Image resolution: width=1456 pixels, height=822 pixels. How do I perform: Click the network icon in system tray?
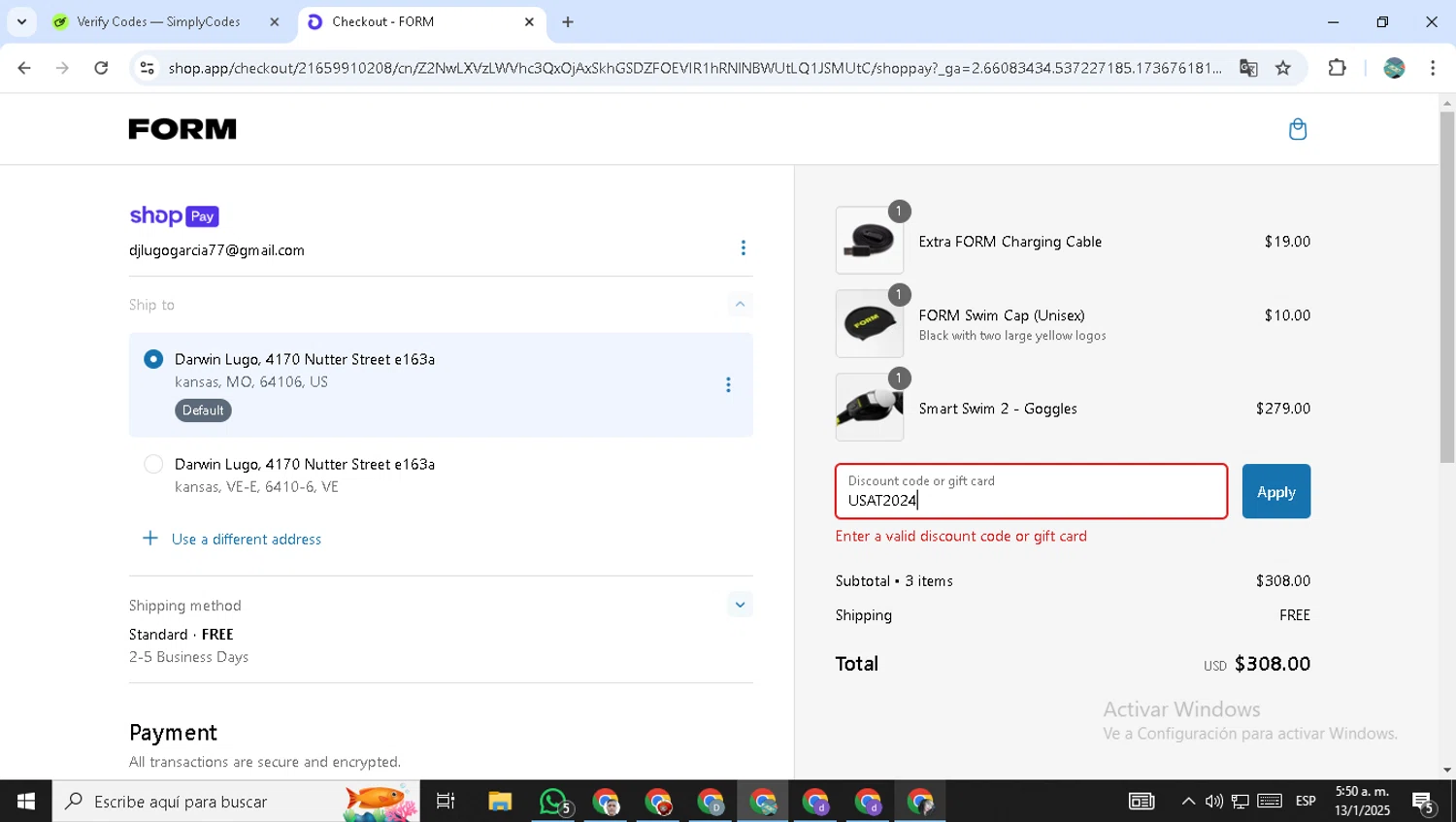[1241, 802]
